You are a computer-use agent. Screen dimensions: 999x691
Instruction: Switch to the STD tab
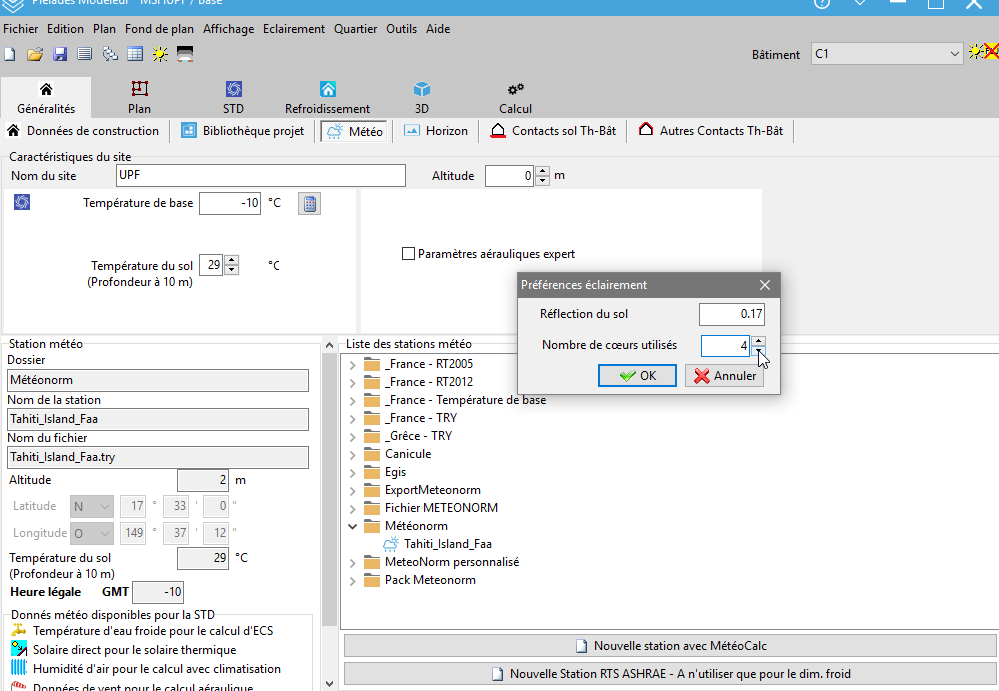point(233,97)
